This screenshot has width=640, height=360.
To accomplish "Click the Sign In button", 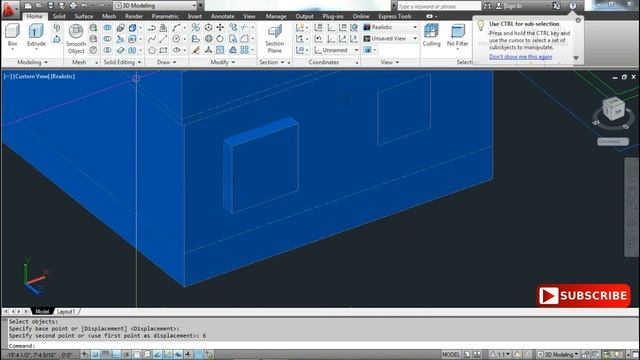I will pyautogui.click(x=509, y=6).
